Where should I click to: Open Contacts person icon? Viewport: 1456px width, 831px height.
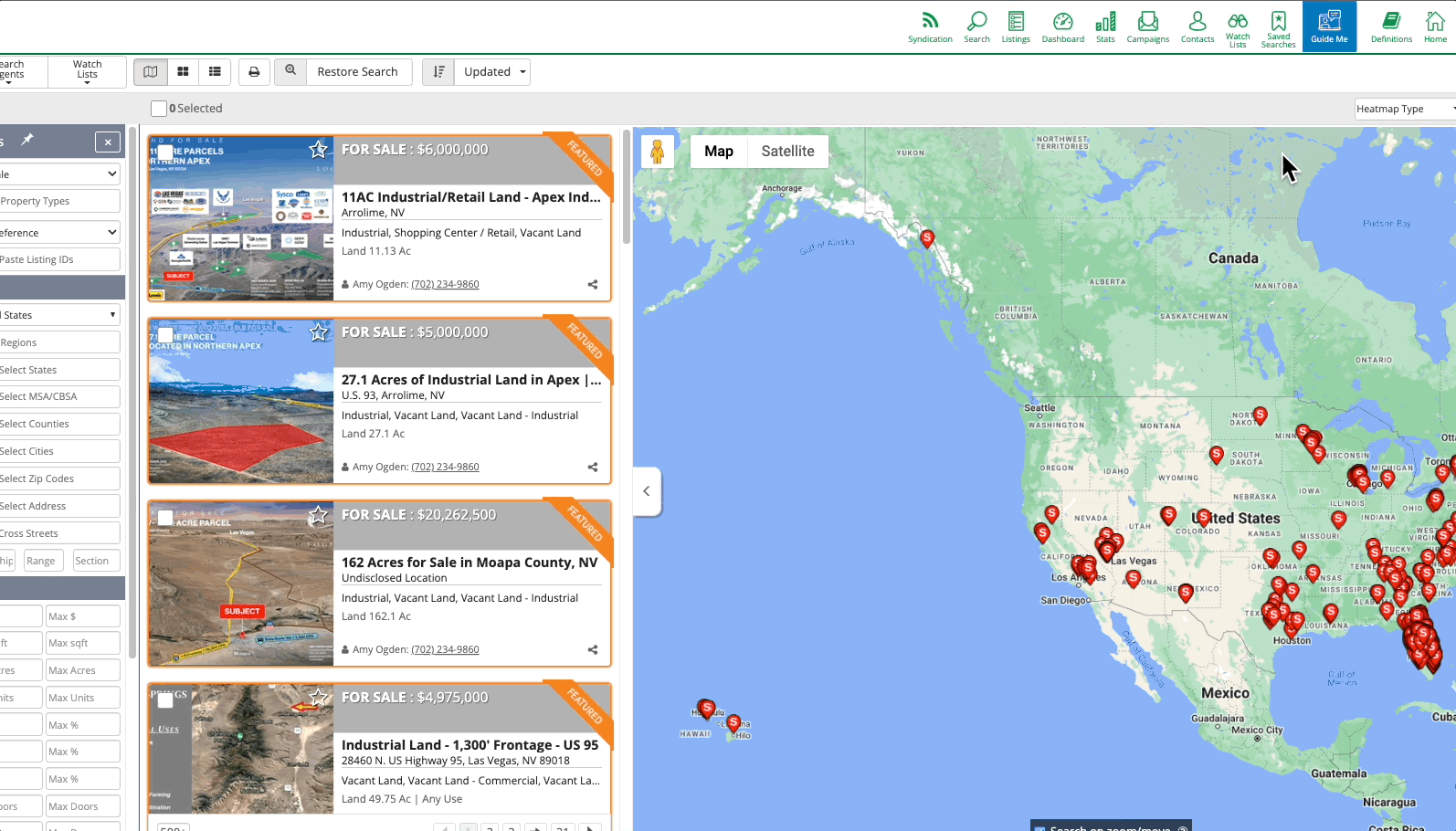(x=1198, y=26)
